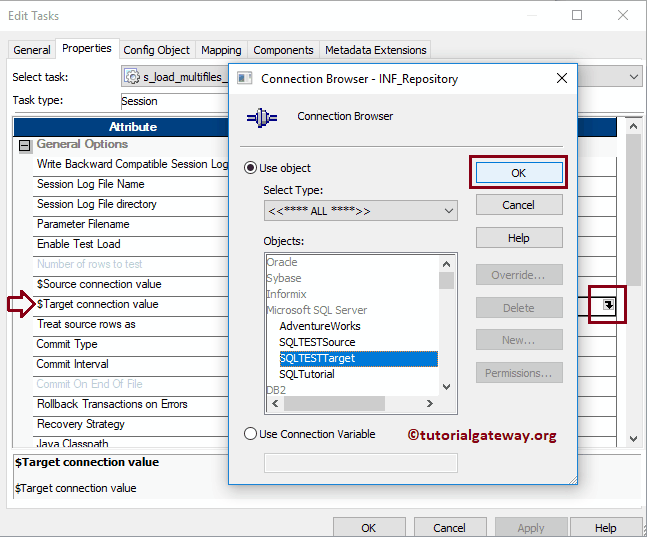This screenshot has width=647, height=537.
Task: Select the Use object radio button
Action: (x=250, y=168)
